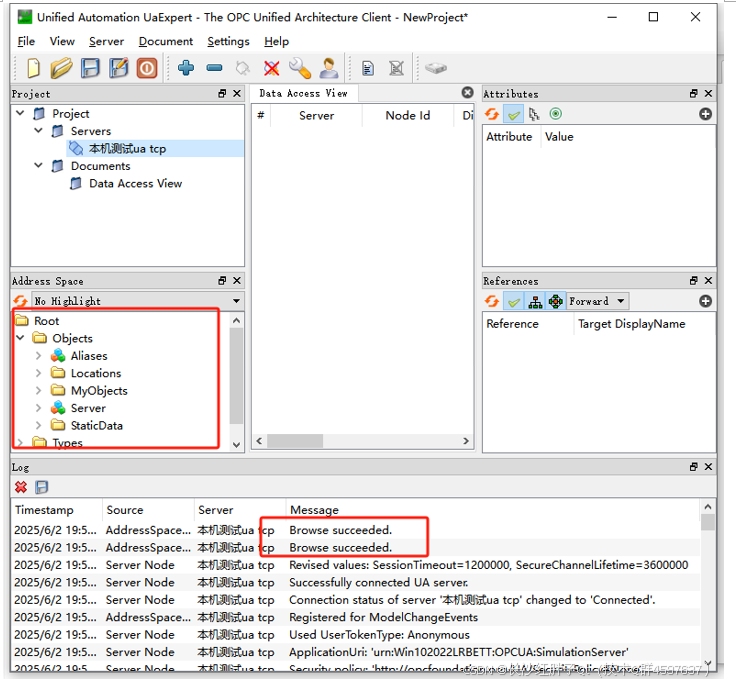Open the Server menu
The image size is (736, 683).
click(106, 41)
